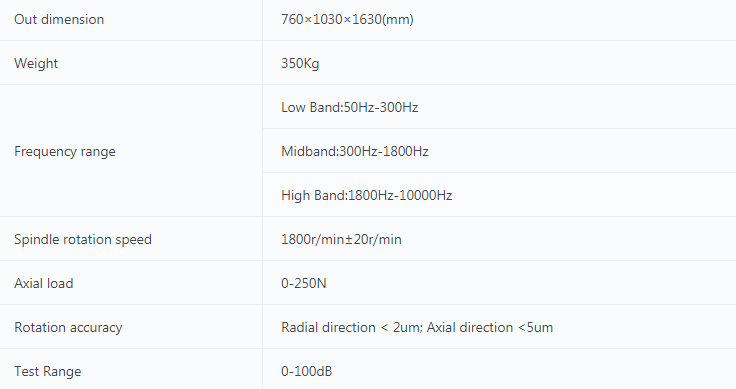
Task: Select Midband:300Hz-1800Hz text
Action: [355, 151]
